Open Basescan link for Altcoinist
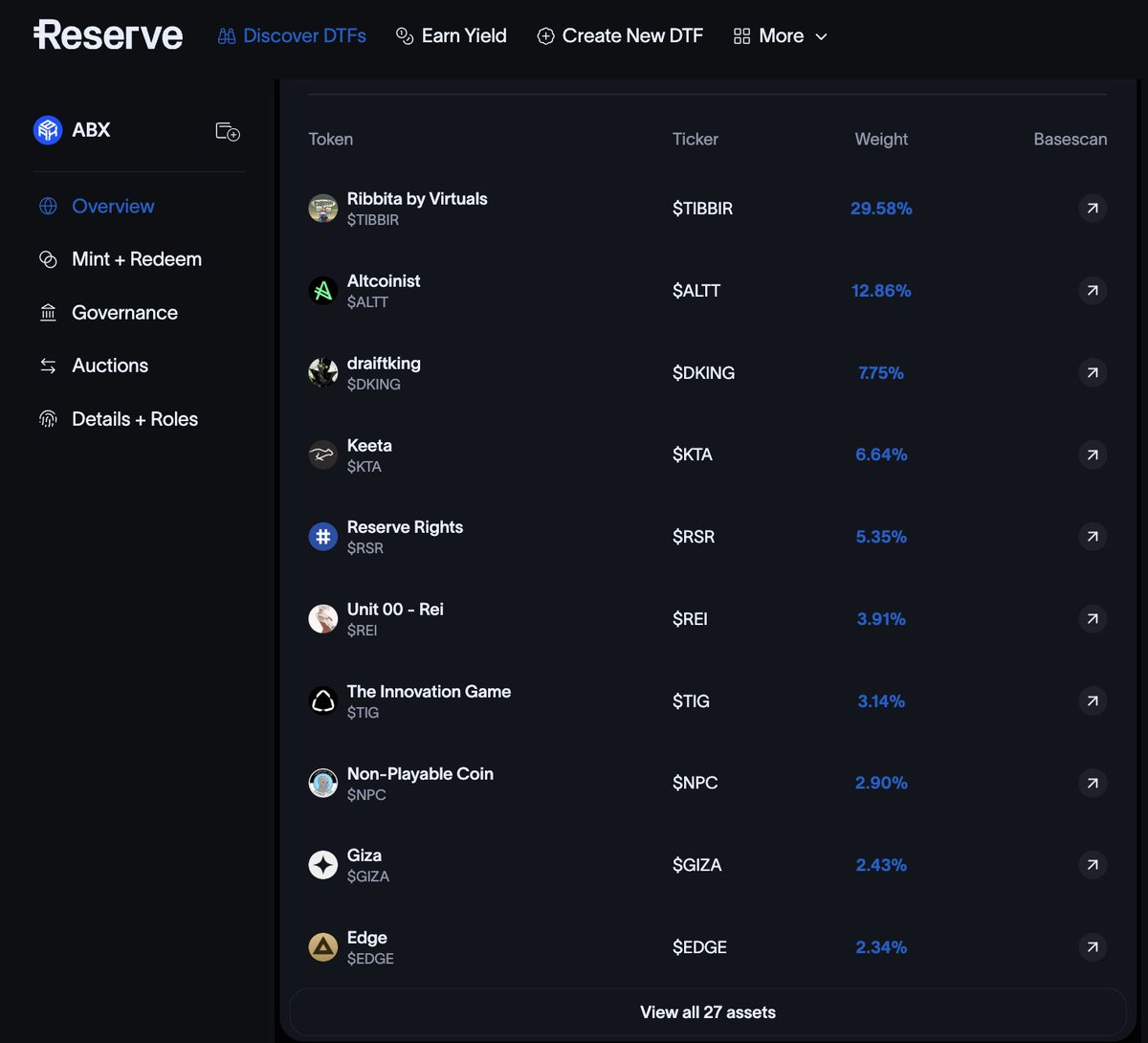Image resolution: width=1148 pixels, height=1043 pixels. [1093, 290]
